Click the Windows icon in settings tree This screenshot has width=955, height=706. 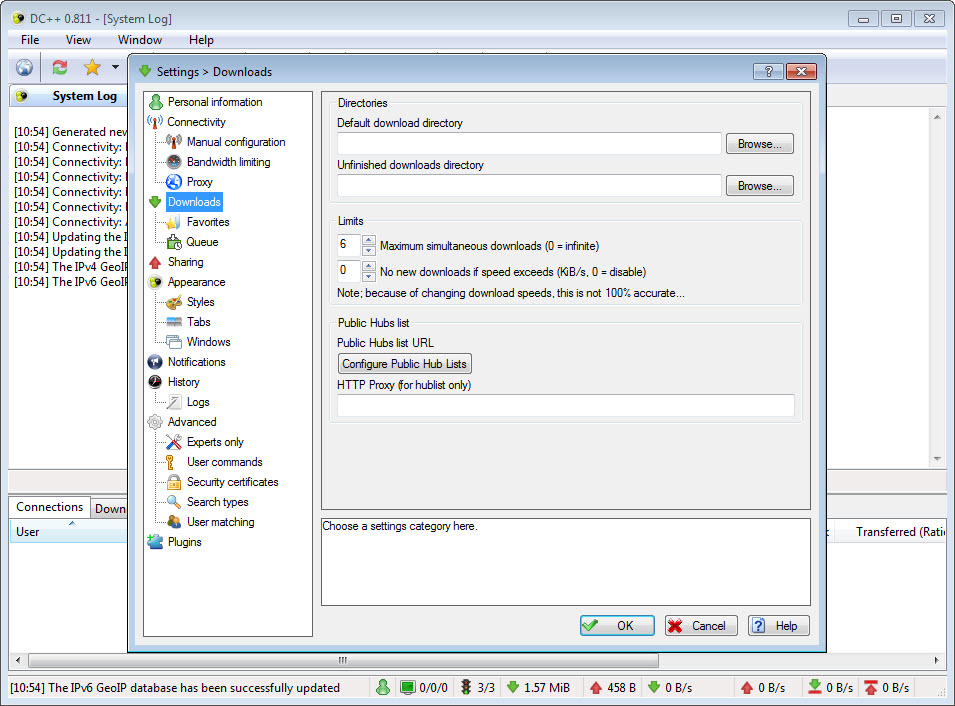tap(174, 342)
